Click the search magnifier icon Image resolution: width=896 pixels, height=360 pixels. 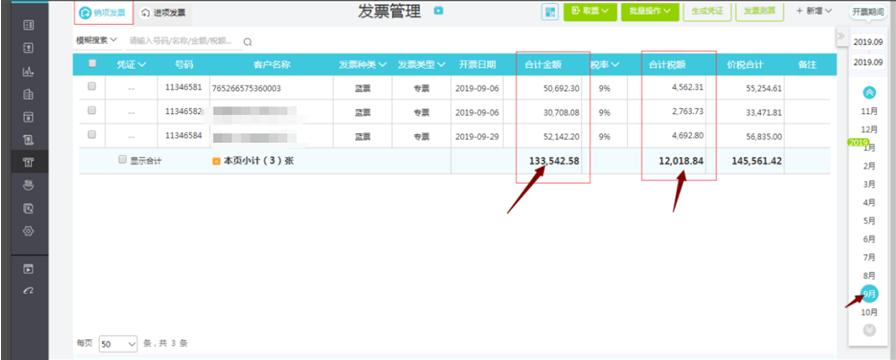(x=247, y=42)
